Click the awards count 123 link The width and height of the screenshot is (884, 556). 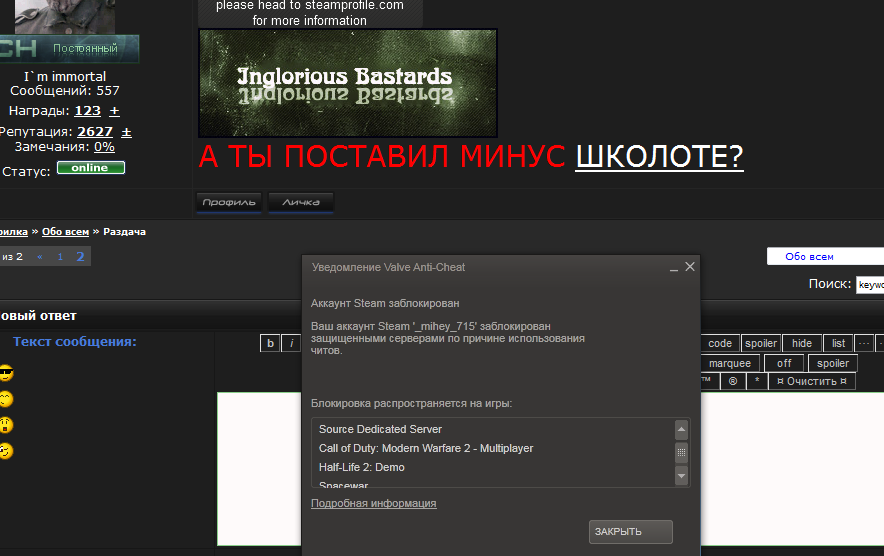coord(87,111)
